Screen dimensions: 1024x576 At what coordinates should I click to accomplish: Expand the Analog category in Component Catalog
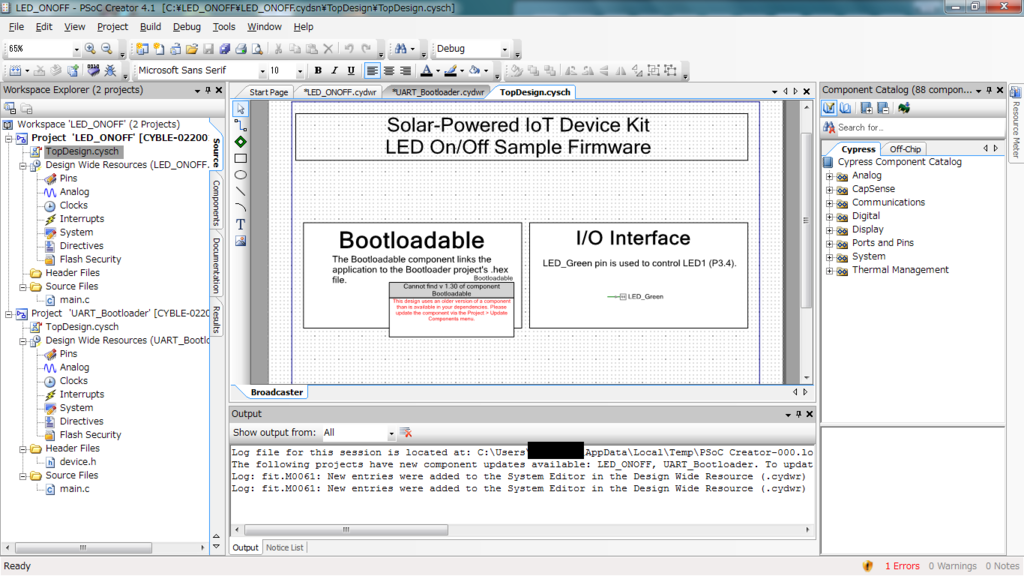(x=829, y=176)
